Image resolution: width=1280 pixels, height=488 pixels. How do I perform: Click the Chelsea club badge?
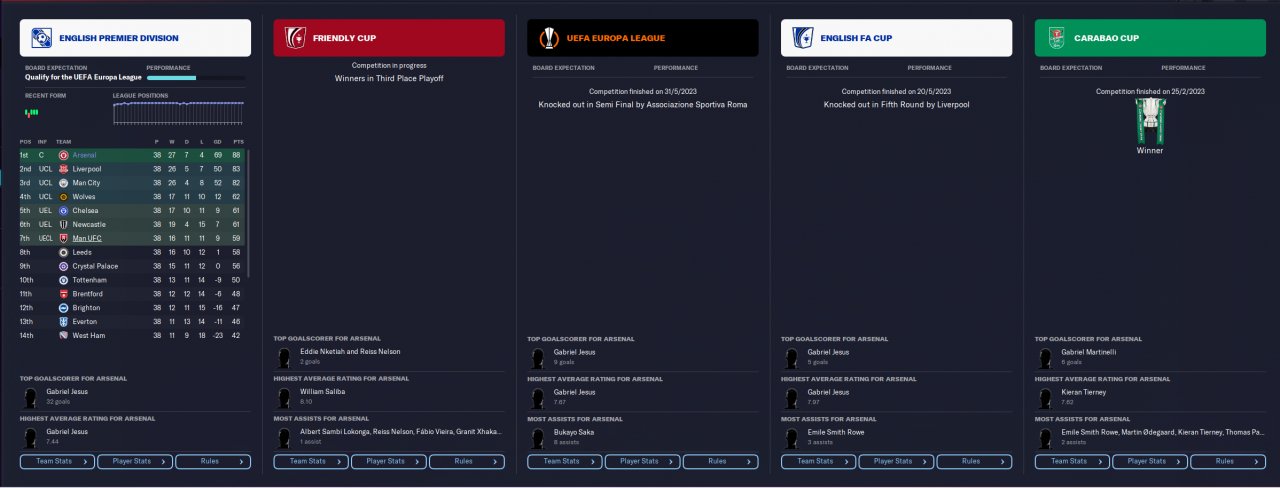(64, 211)
